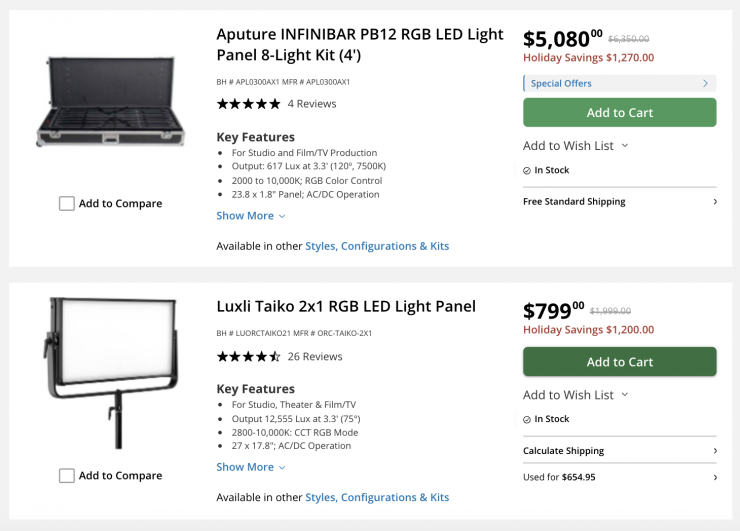
Task: Click the Special Offers arrow icon
Action: pyautogui.click(x=705, y=84)
